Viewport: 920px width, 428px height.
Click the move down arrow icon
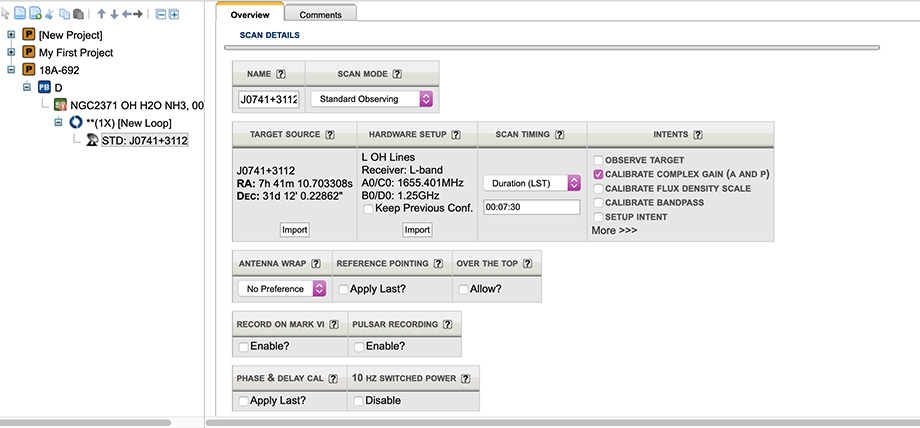(114, 15)
